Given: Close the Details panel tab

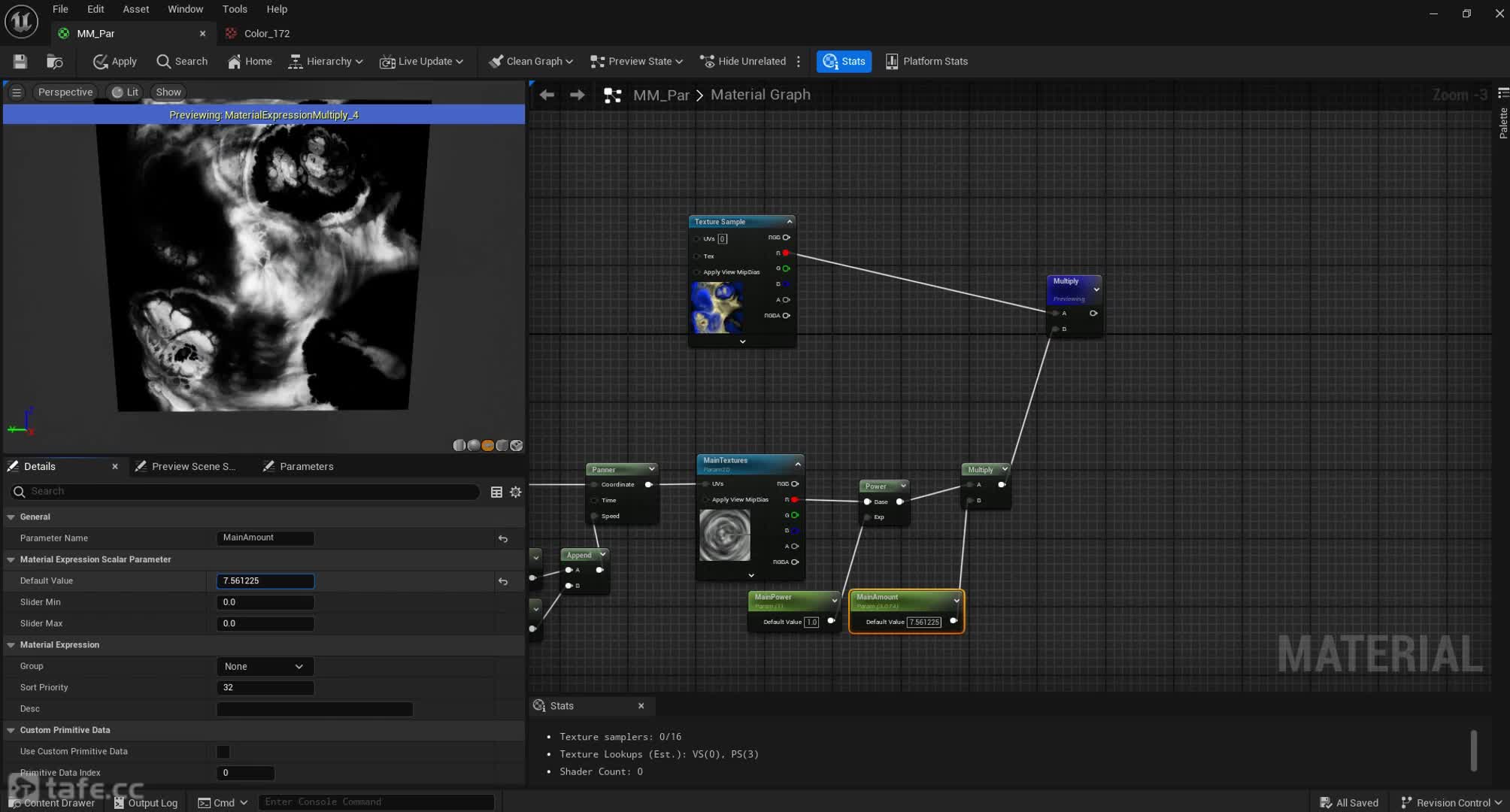Looking at the screenshot, I should (x=115, y=466).
